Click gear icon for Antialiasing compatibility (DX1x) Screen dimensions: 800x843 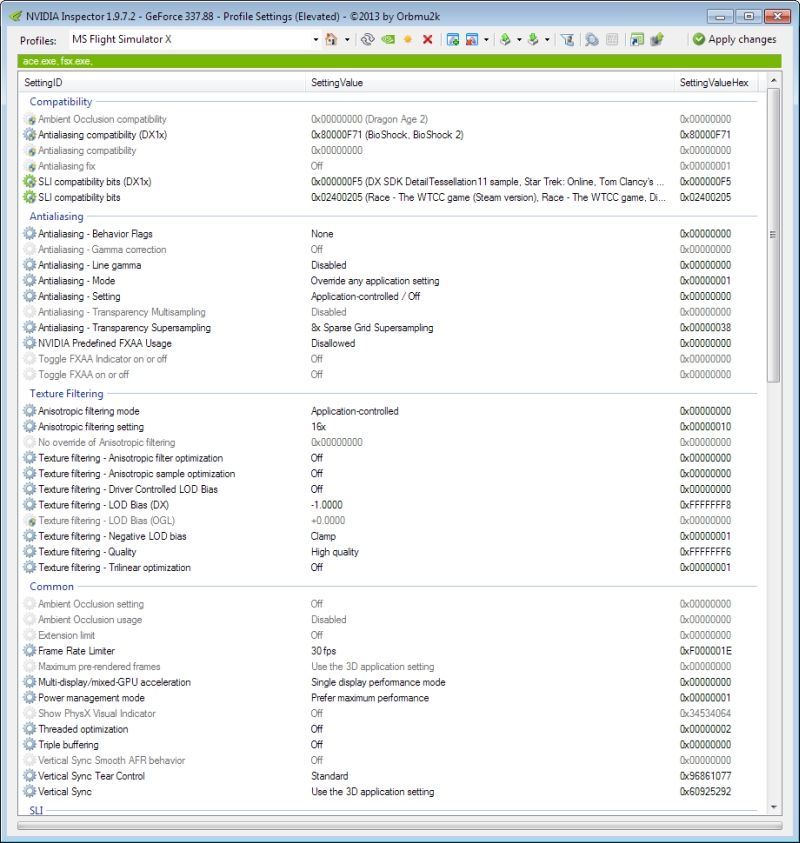[30, 134]
